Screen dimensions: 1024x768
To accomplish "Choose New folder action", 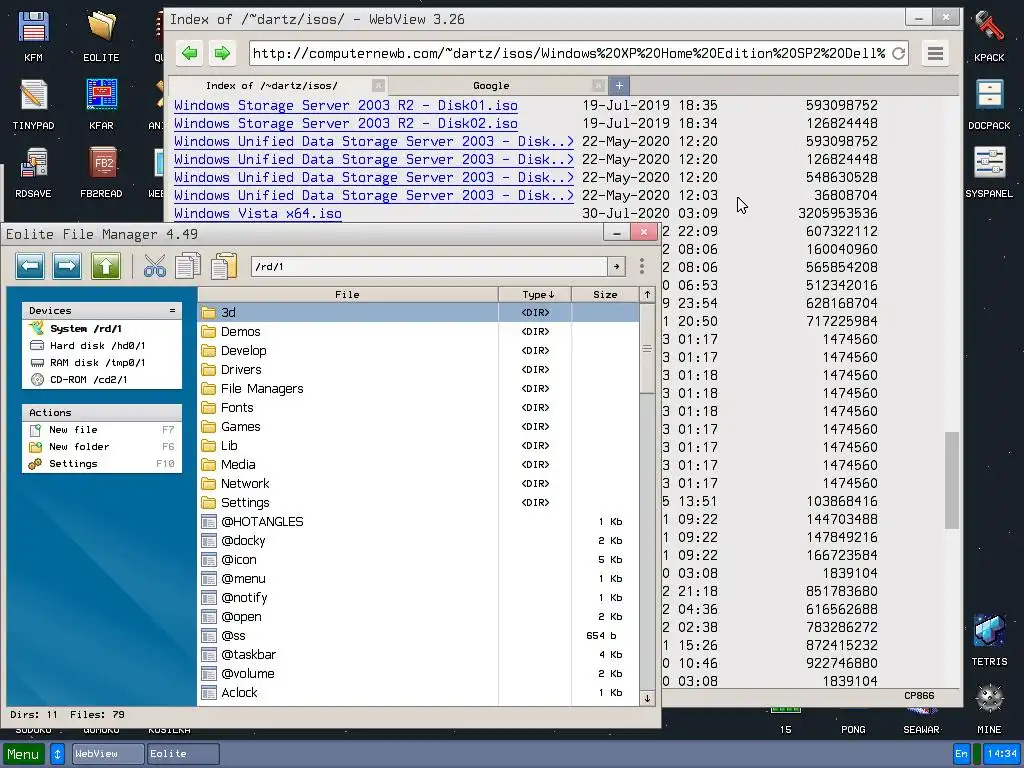I will (x=102, y=447).
